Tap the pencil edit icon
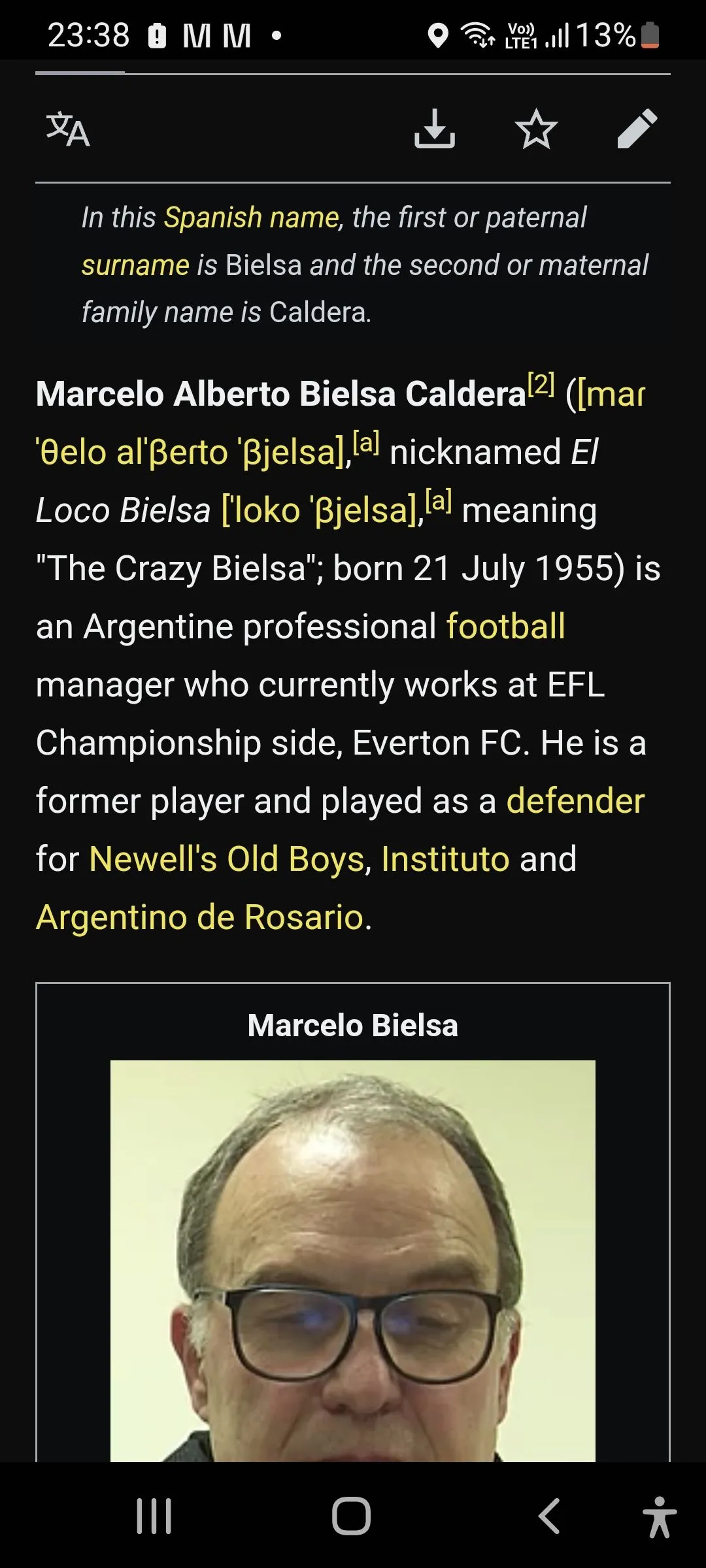Image resolution: width=706 pixels, height=1568 pixels. [637, 129]
